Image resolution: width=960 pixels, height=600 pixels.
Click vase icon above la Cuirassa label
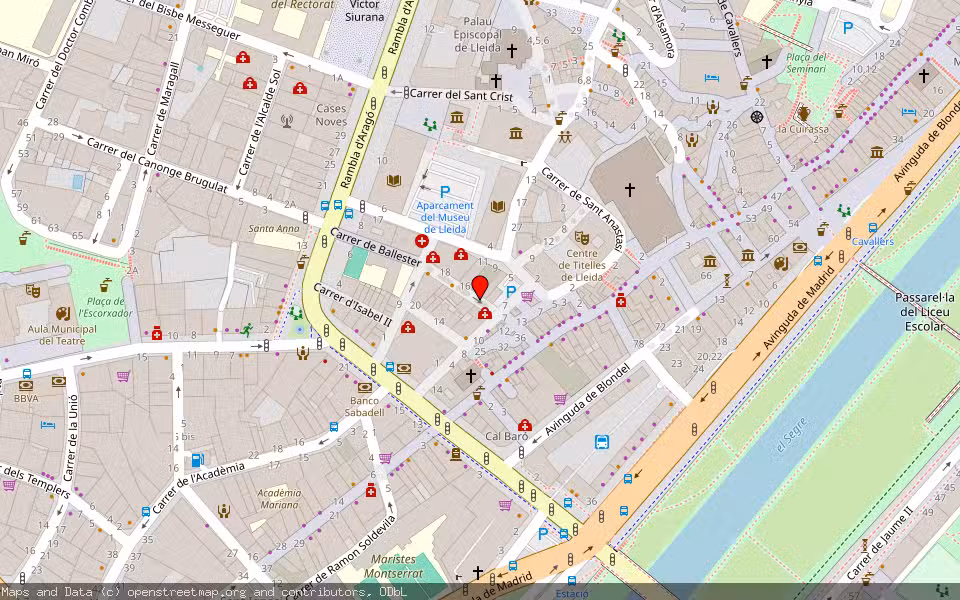click(804, 114)
